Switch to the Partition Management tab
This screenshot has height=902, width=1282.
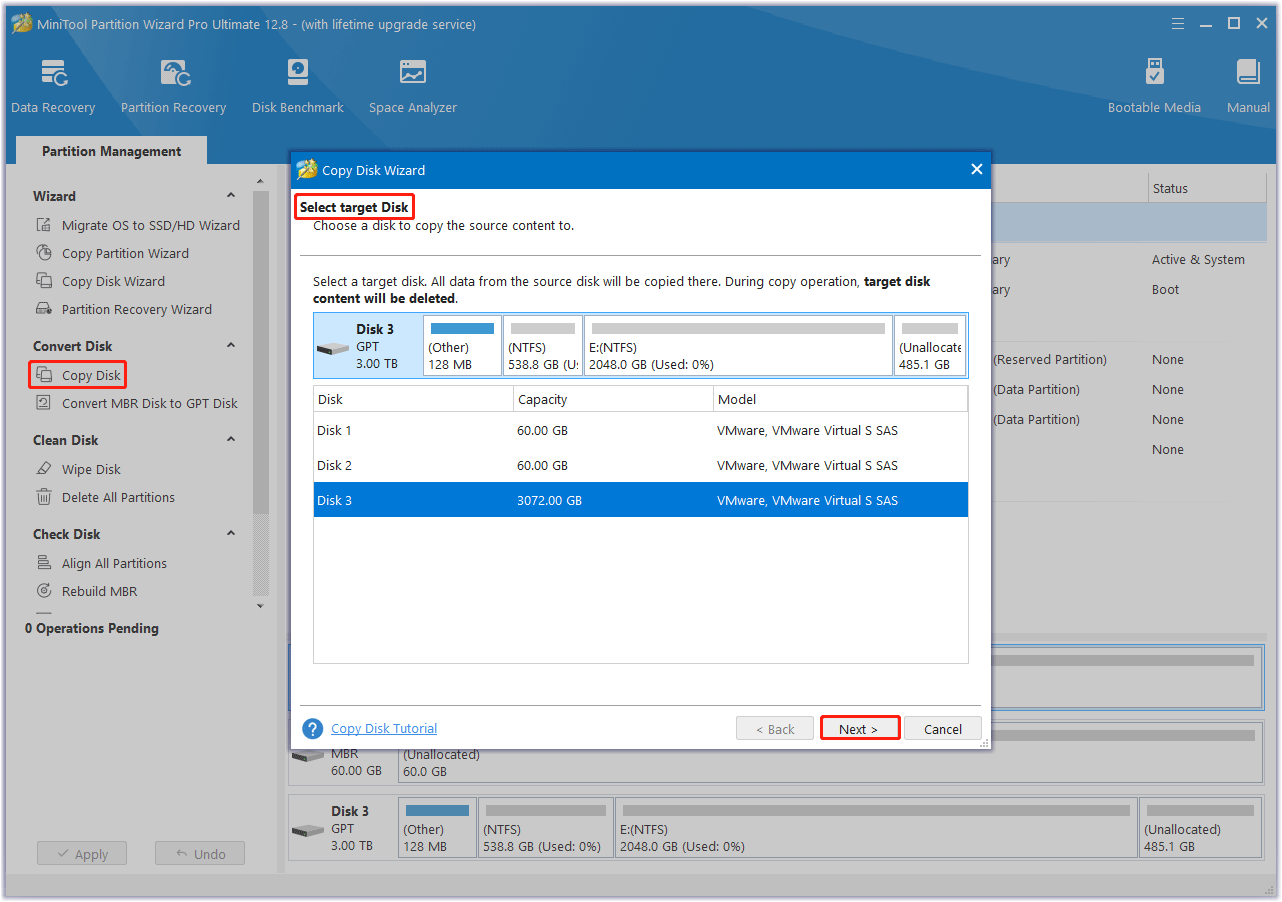(110, 150)
